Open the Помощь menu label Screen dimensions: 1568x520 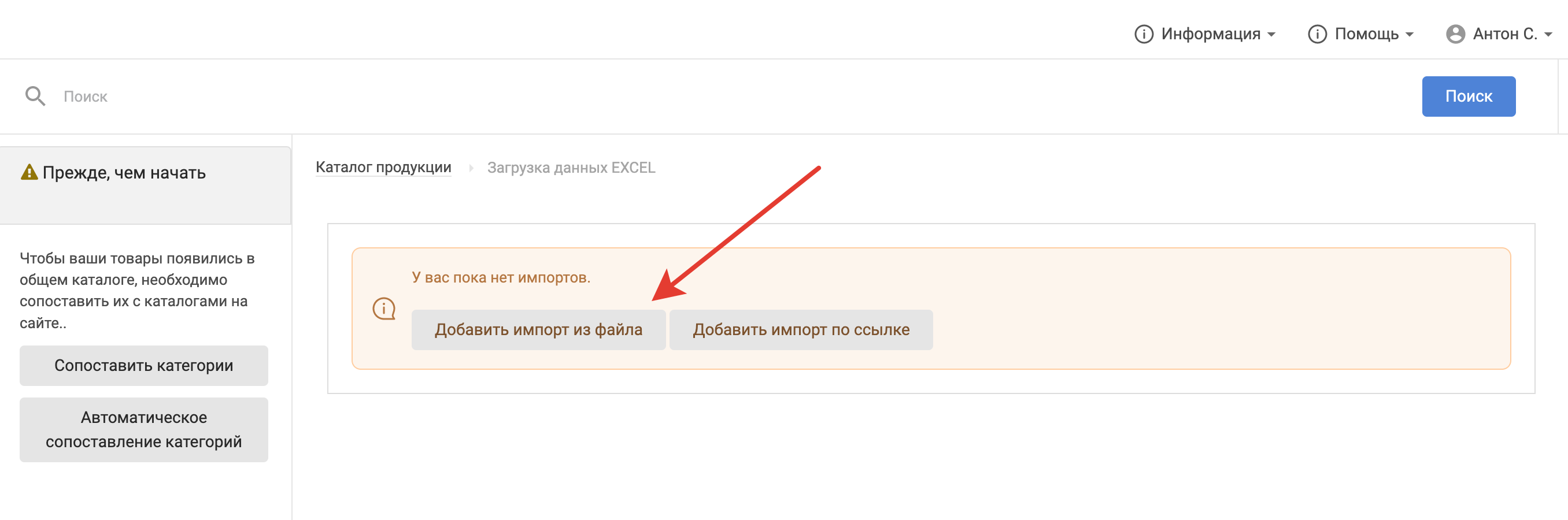(x=1367, y=34)
